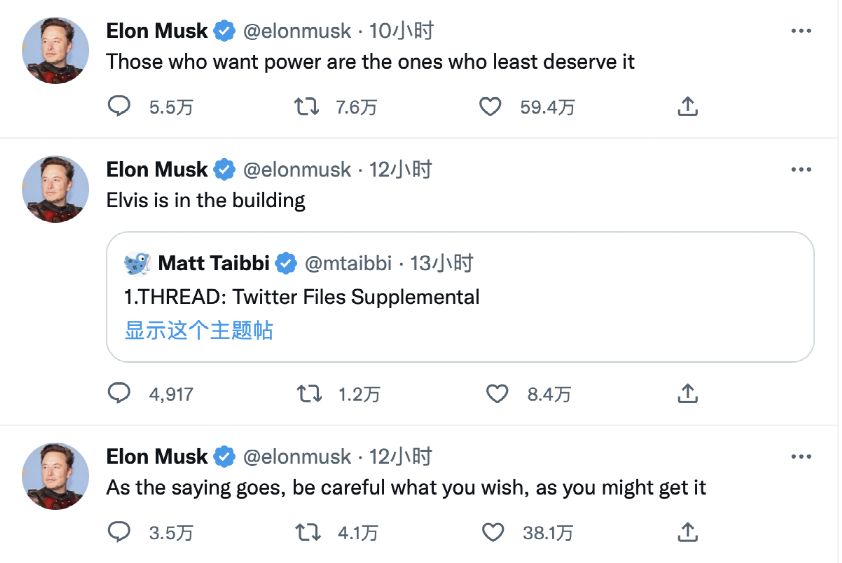
Task: Open more options on the last tweet
Action: 801,457
